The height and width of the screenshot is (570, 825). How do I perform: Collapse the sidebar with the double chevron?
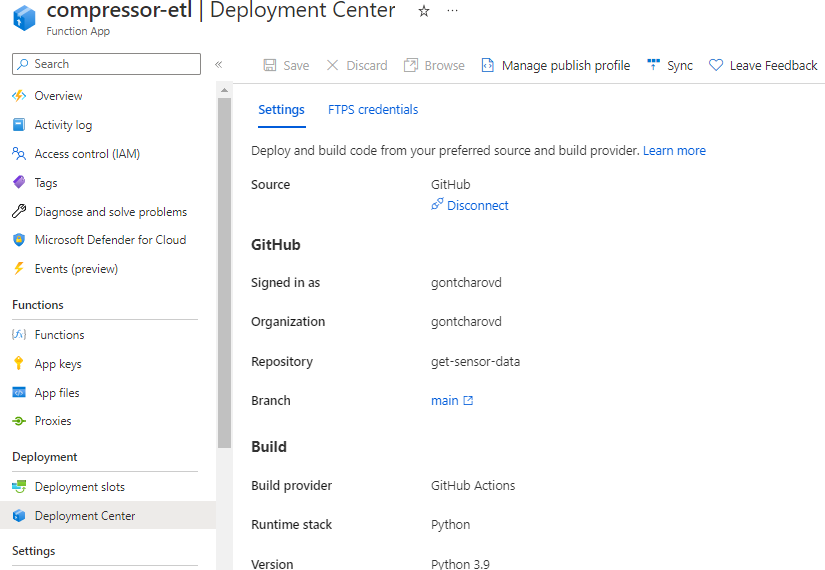(x=218, y=65)
